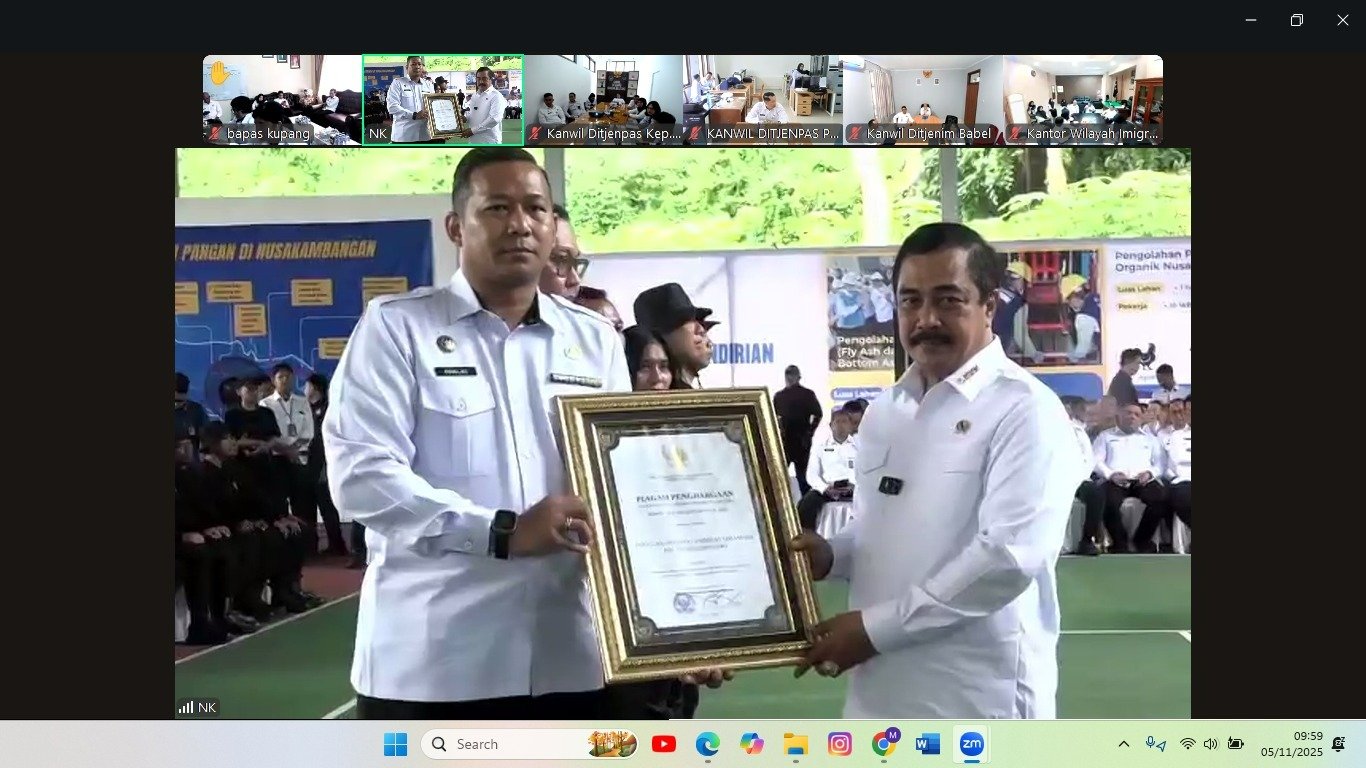Open the volume control from the system tray
This screenshot has height=768, width=1366.
(x=1210, y=744)
